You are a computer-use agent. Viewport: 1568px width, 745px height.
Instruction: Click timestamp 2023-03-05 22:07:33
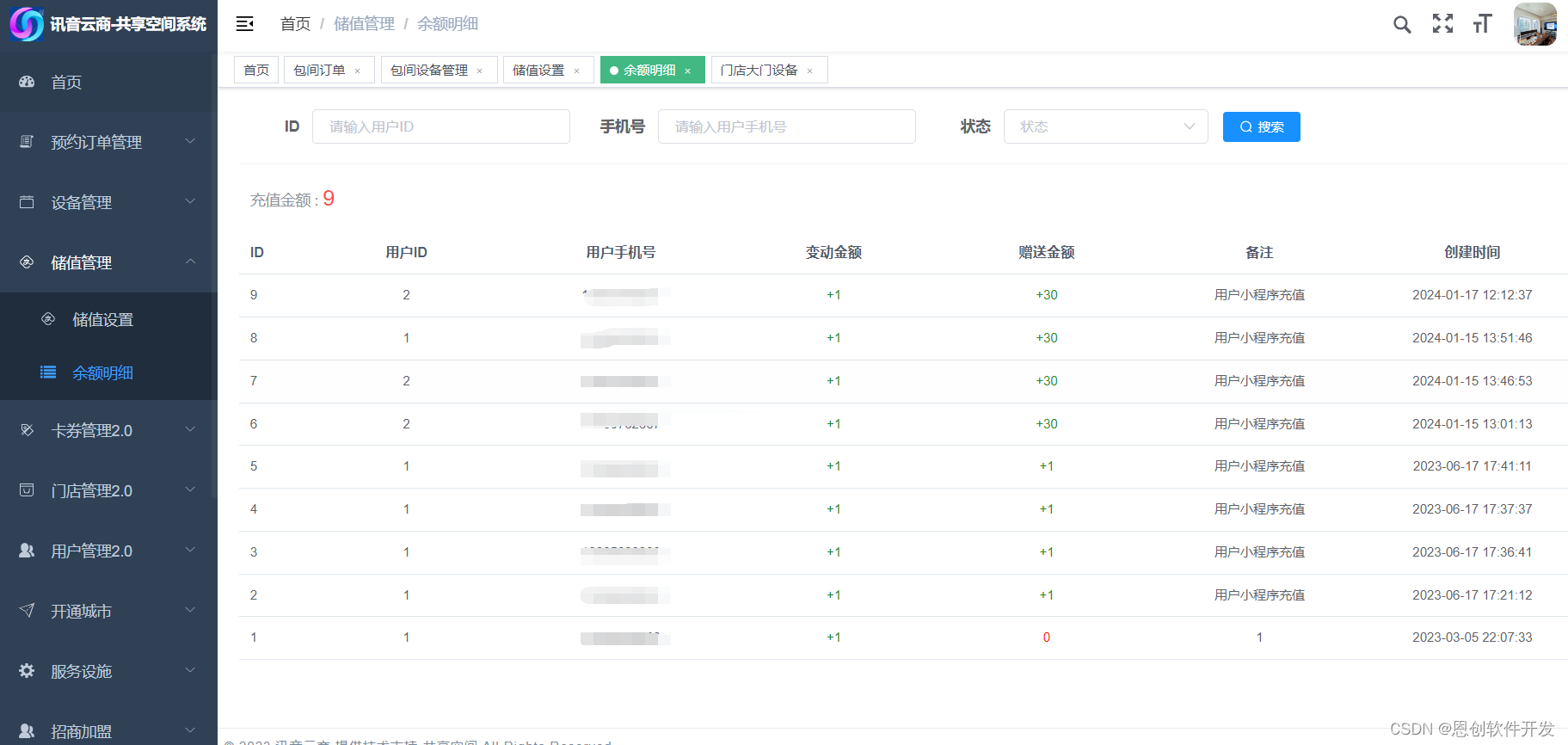tap(1473, 637)
